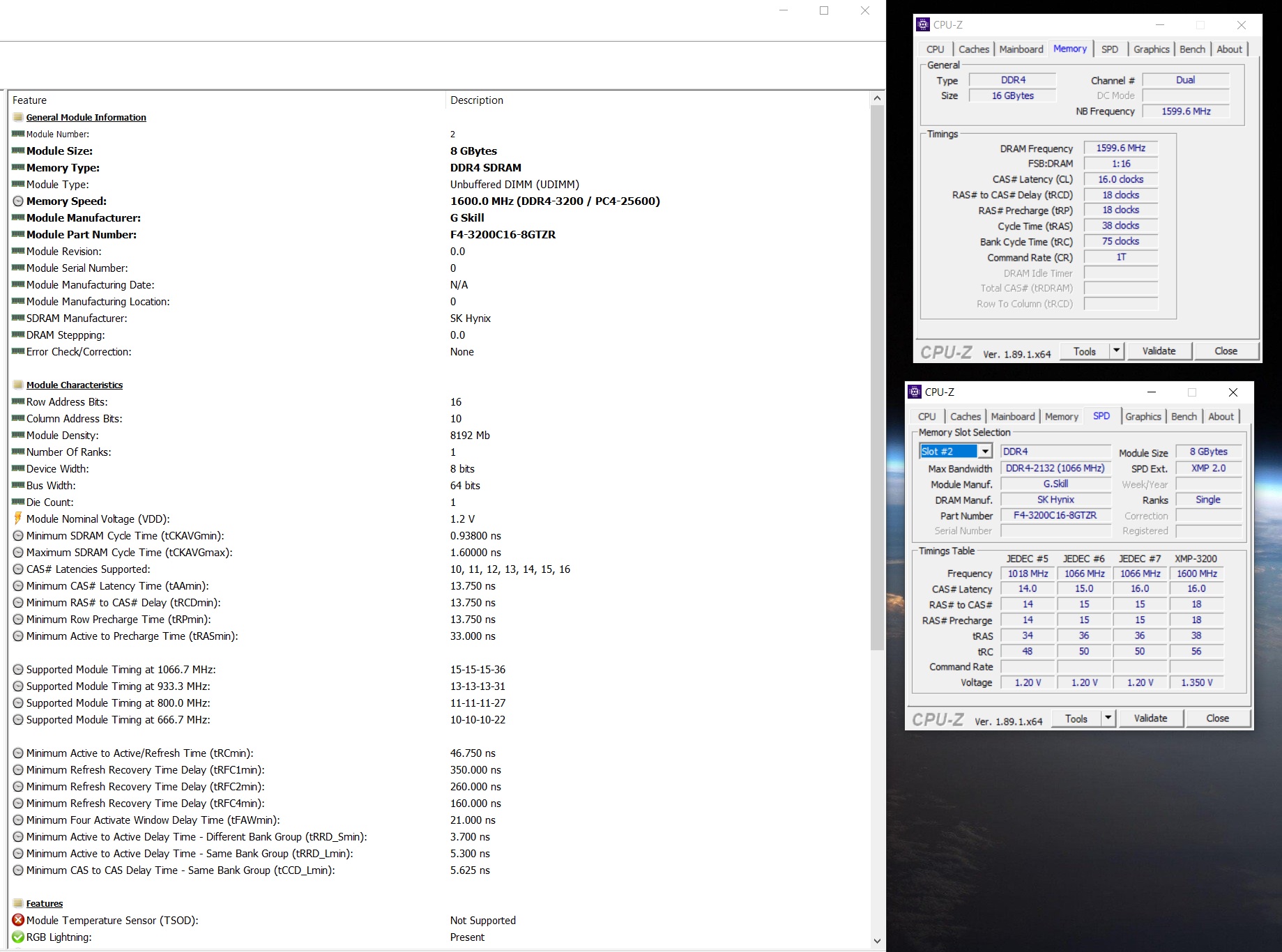Screen dimensions: 1282x952
Task: Click the chip icon beside Bus Width
Action: 18,485
